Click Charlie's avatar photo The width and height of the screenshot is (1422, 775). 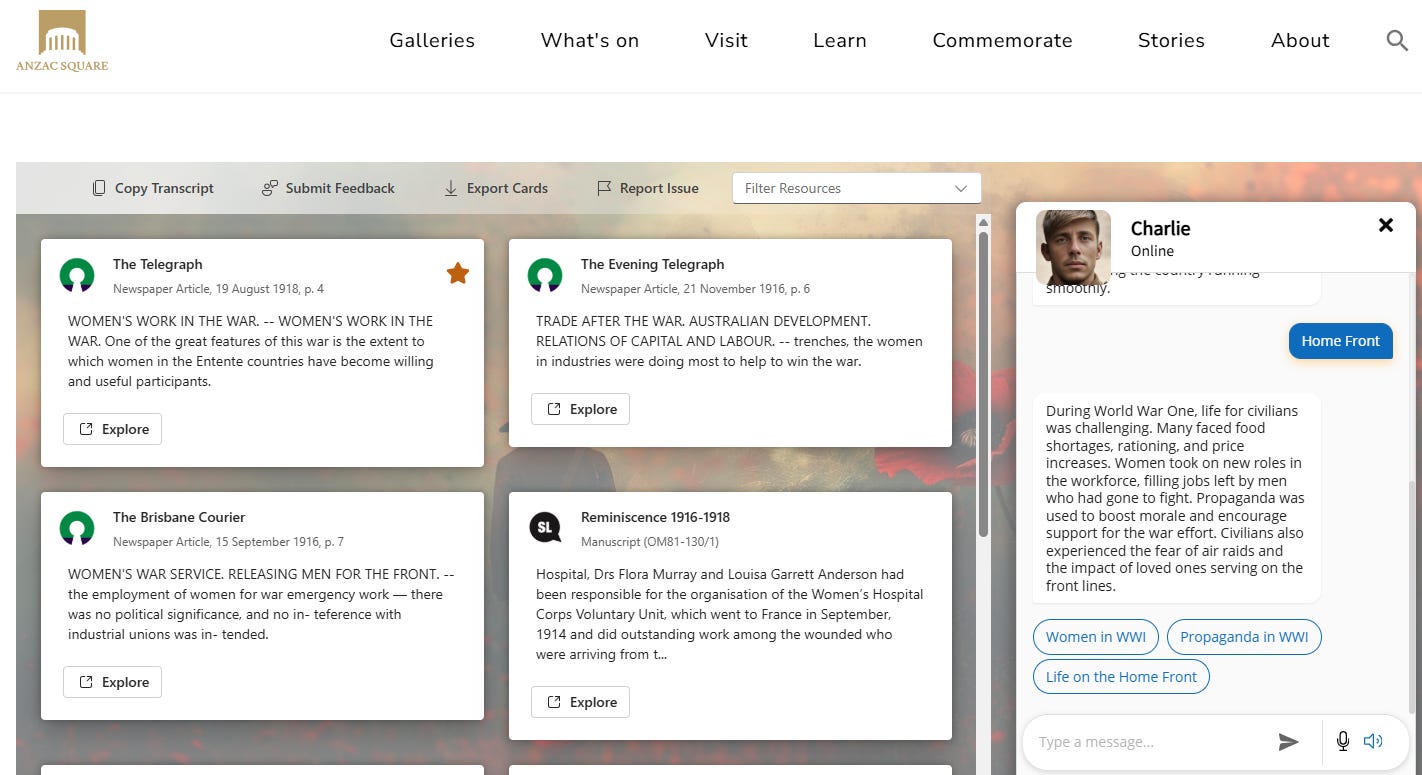tap(1073, 247)
